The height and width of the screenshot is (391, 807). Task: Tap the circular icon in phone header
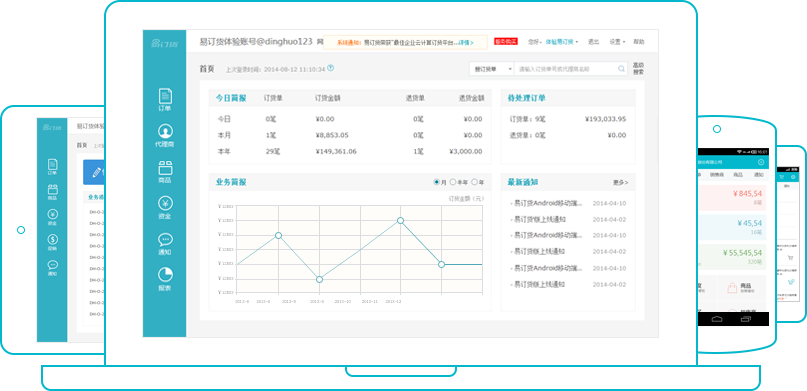click(x=761, y=162)
